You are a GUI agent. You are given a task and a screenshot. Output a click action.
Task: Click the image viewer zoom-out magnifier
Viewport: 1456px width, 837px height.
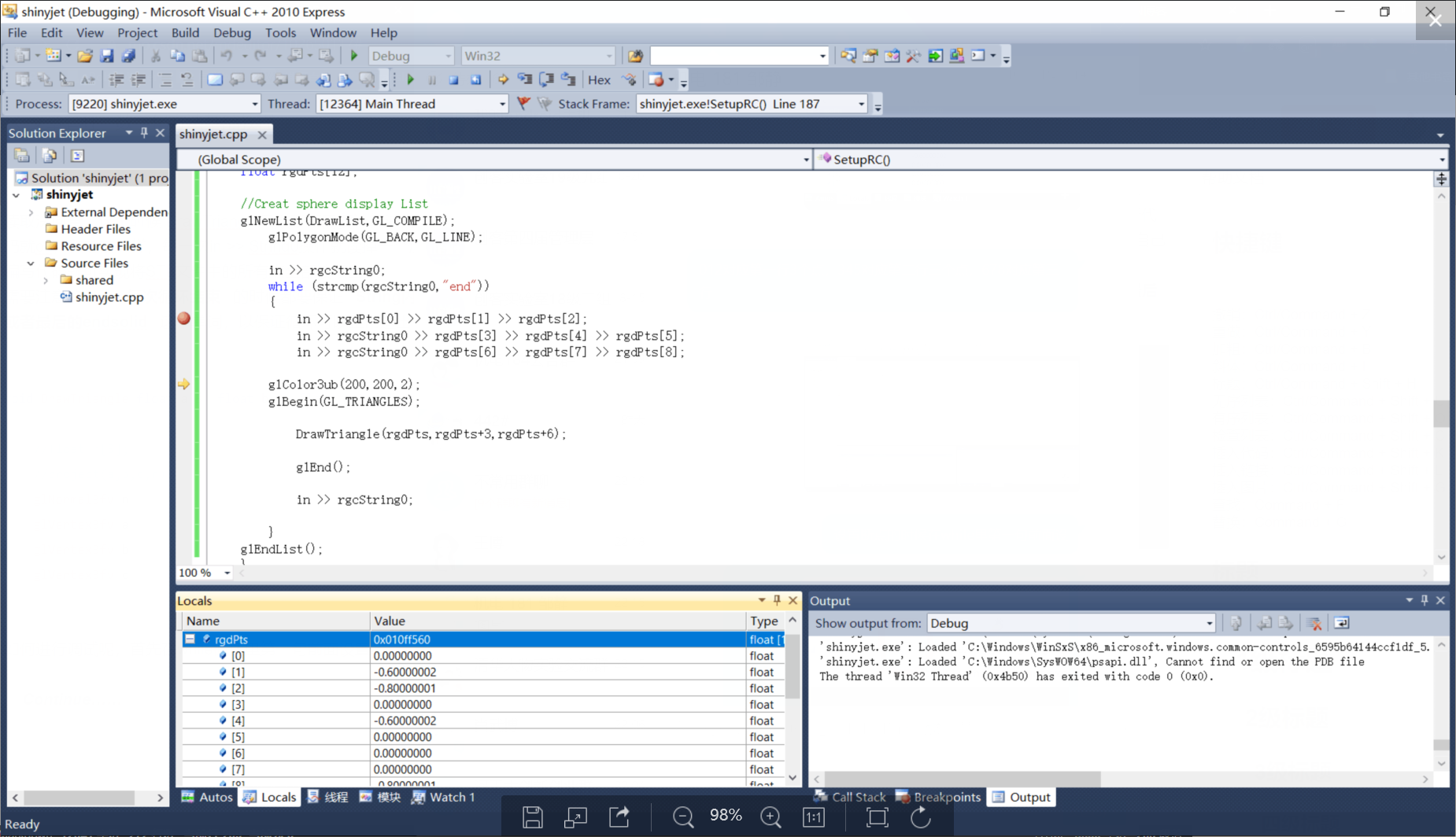(682, 817)
